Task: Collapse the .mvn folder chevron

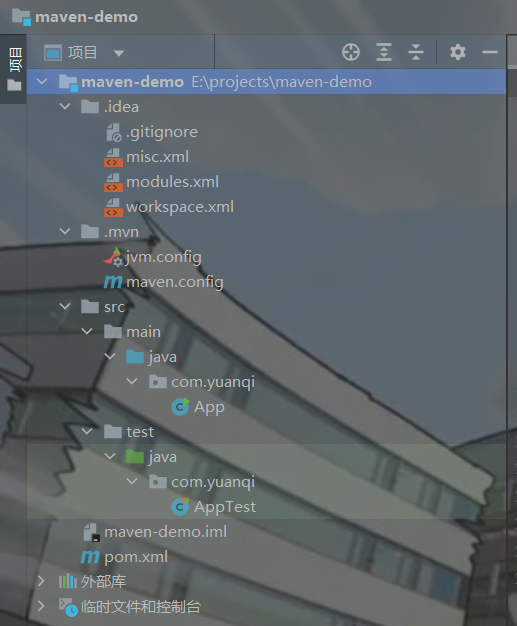Action: click(x=65, y=232)
